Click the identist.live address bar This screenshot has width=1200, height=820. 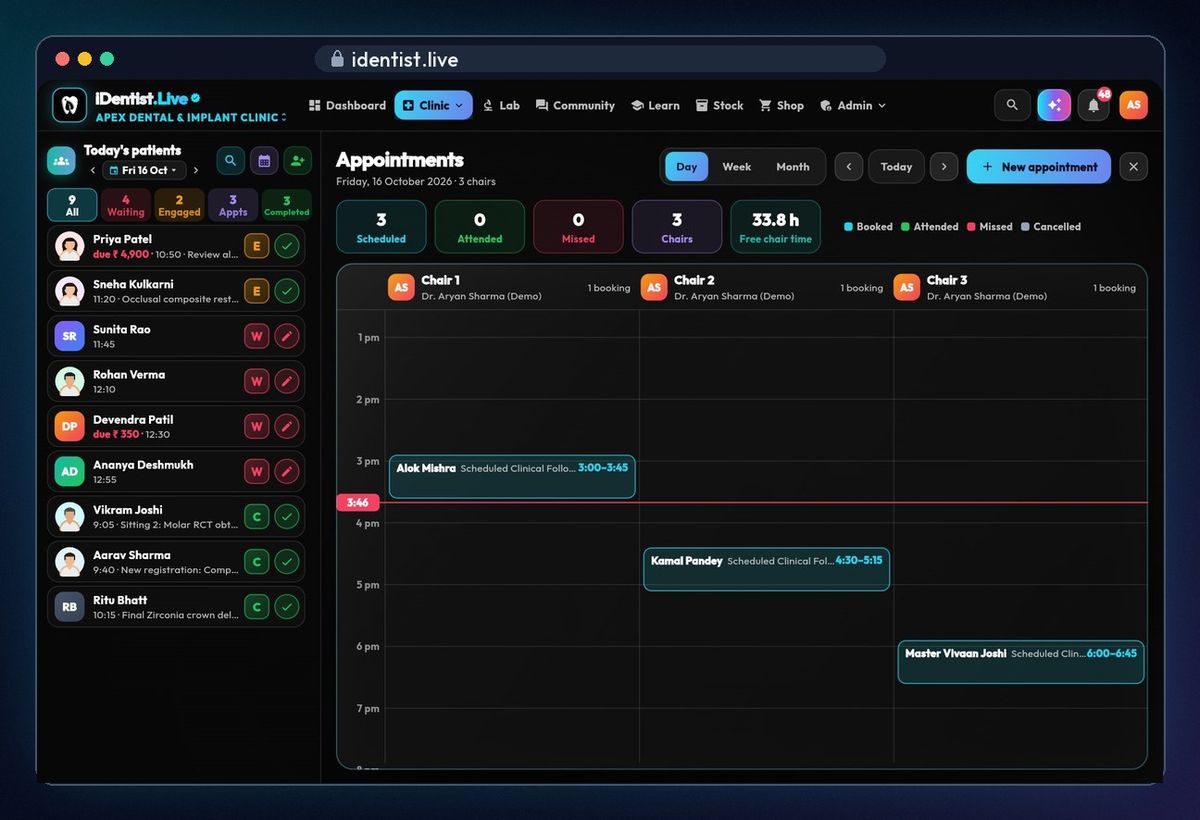pyautogui.click(x=600, y=59)
